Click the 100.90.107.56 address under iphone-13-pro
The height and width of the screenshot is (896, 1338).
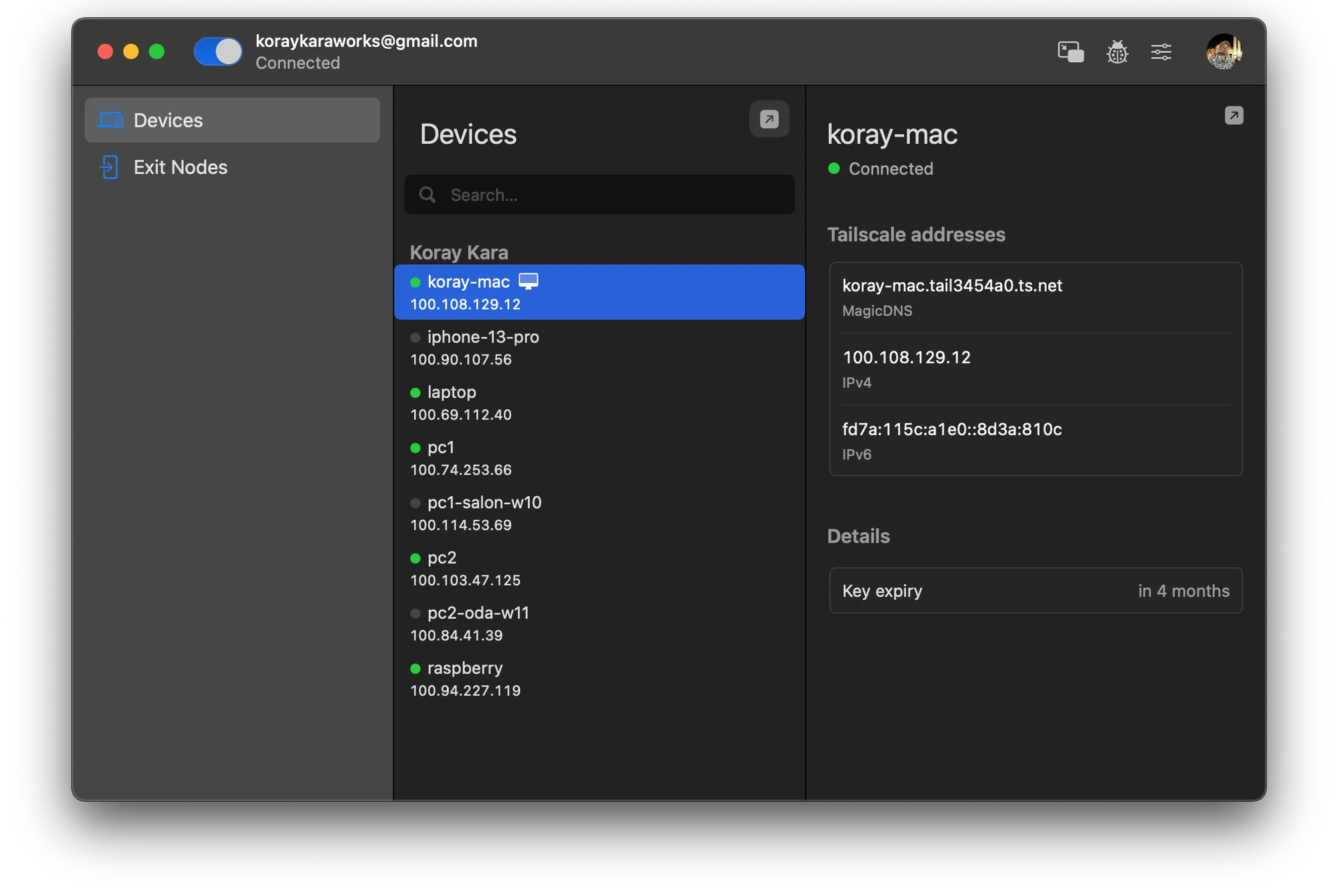(461, 360)
